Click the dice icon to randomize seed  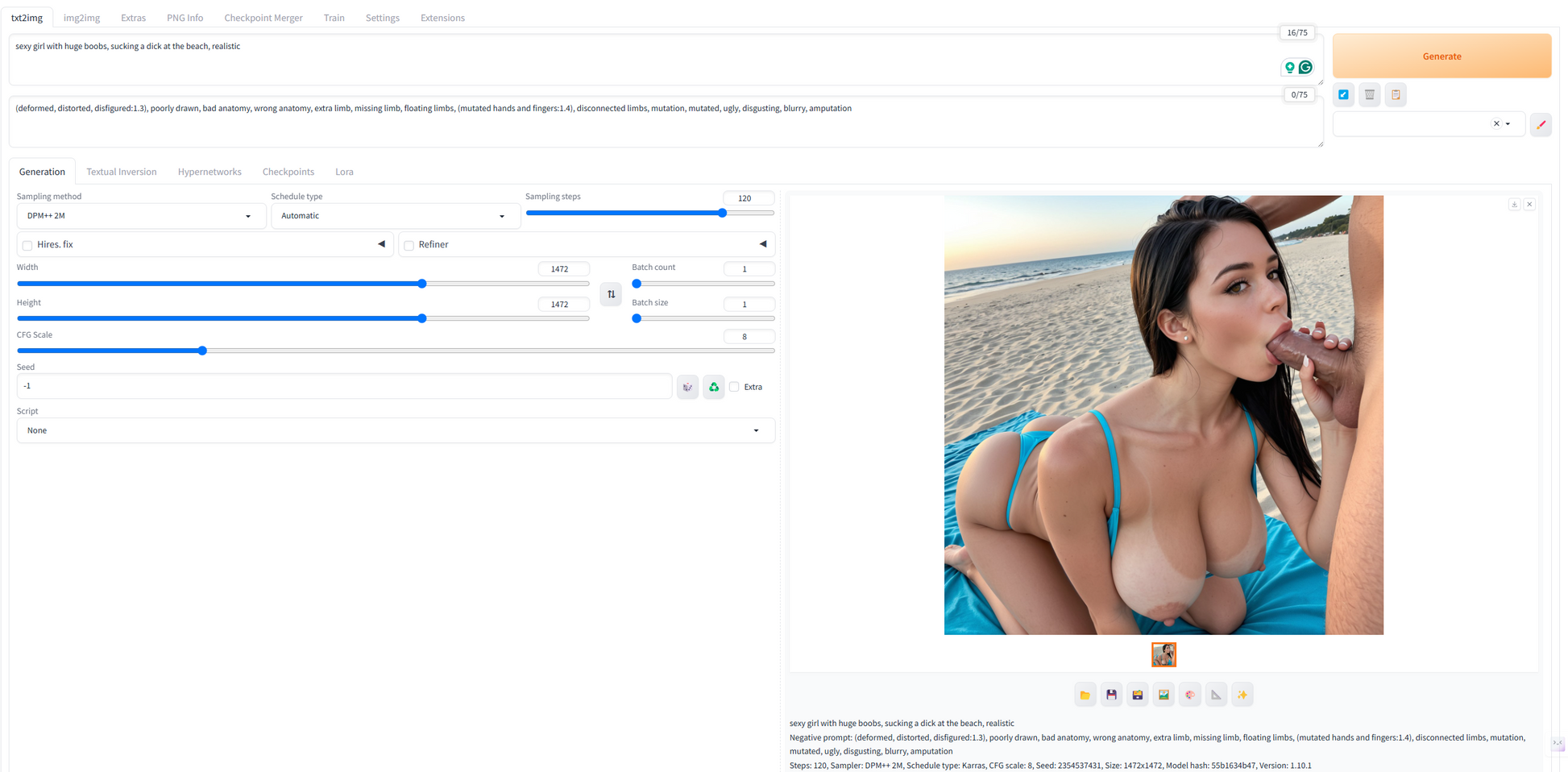687,387
